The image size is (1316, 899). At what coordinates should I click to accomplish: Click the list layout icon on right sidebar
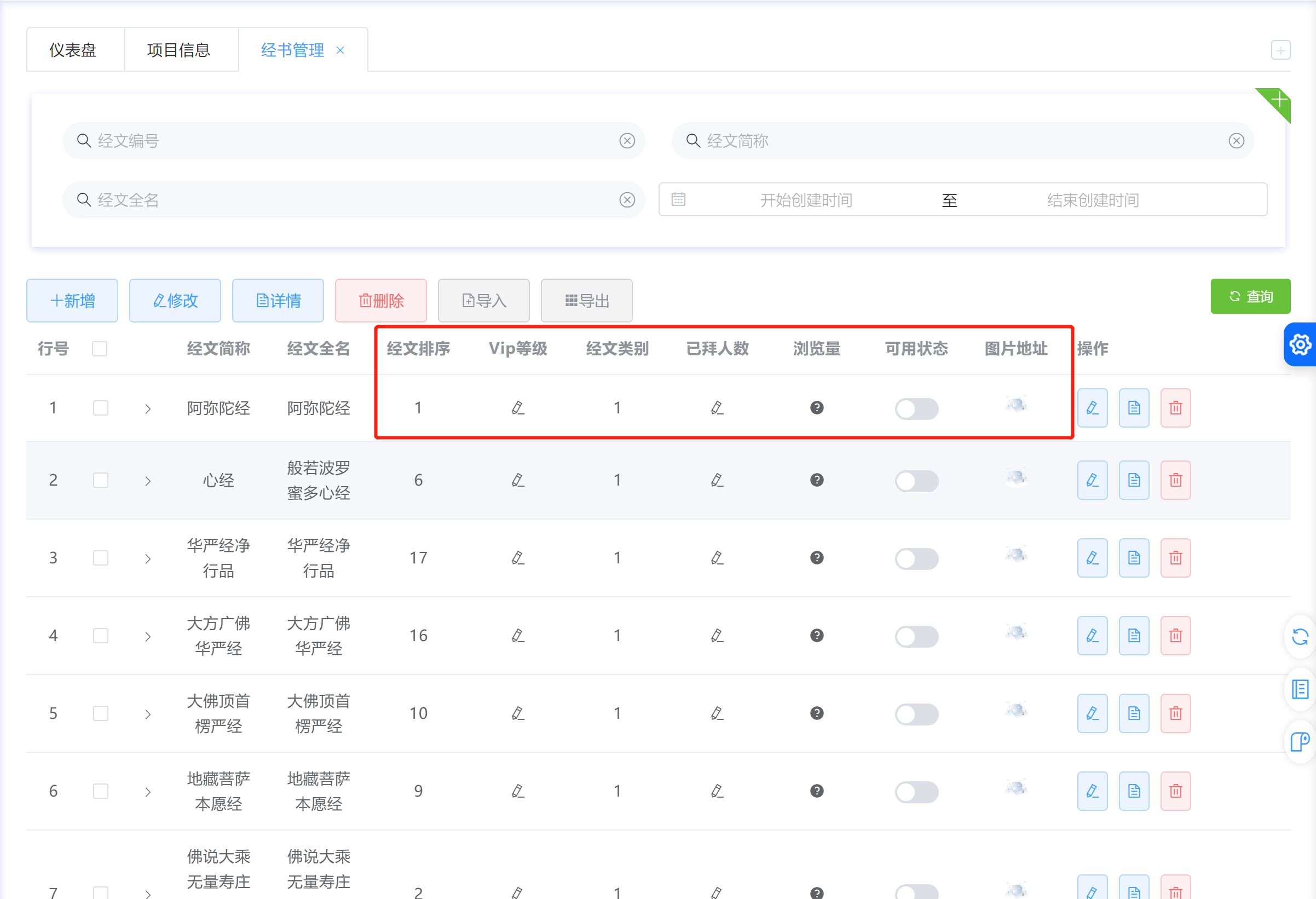pyautogui.click(x=1300, y=689)
